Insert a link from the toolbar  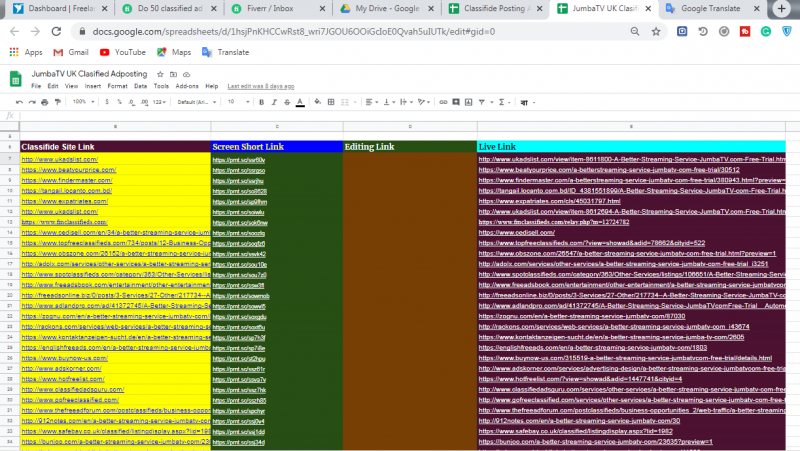(443, 102)
